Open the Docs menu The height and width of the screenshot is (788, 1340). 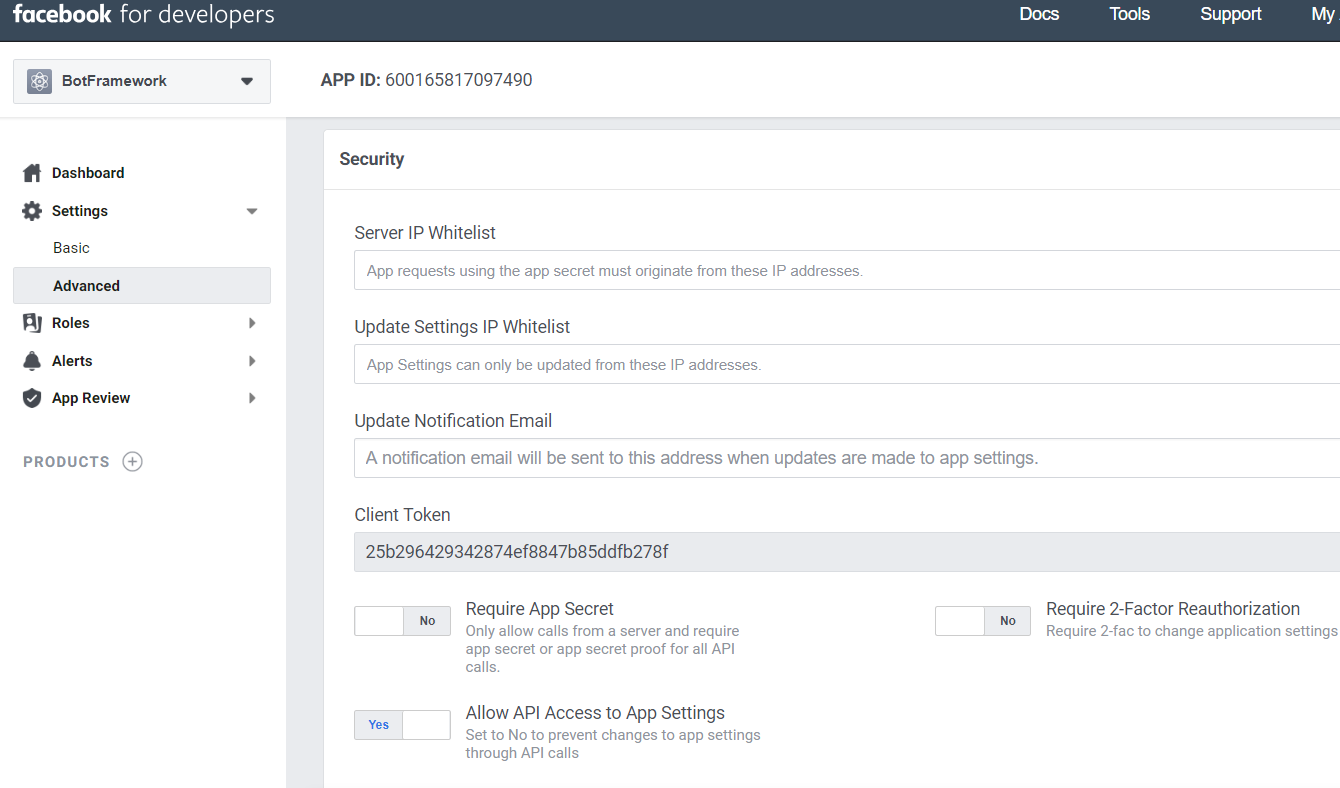click(x=1039, y=14)
